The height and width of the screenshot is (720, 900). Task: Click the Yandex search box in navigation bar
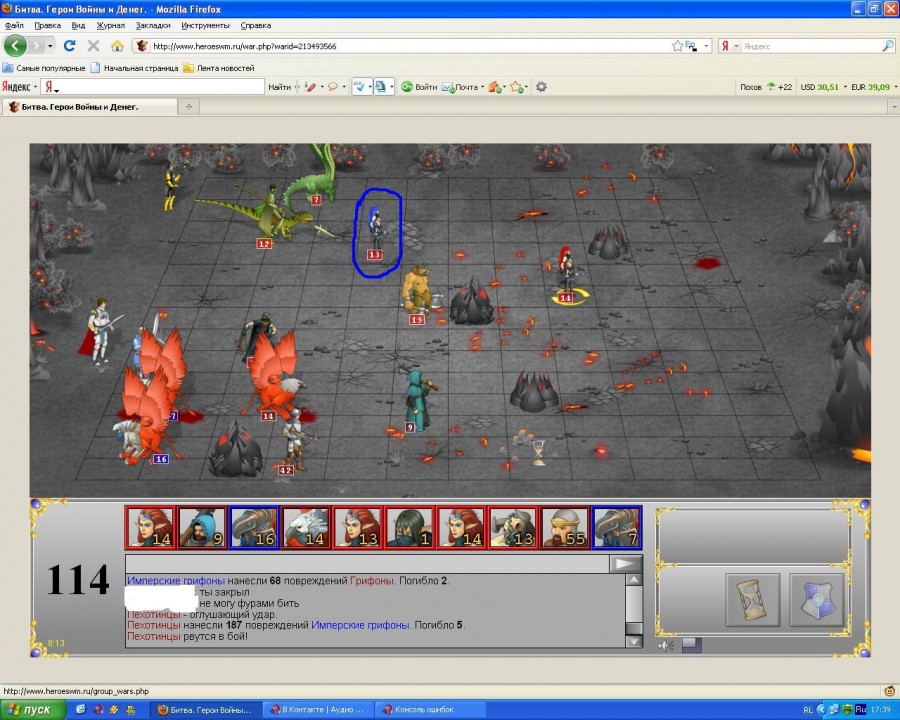pyautogui.click(x=811, y=47)
